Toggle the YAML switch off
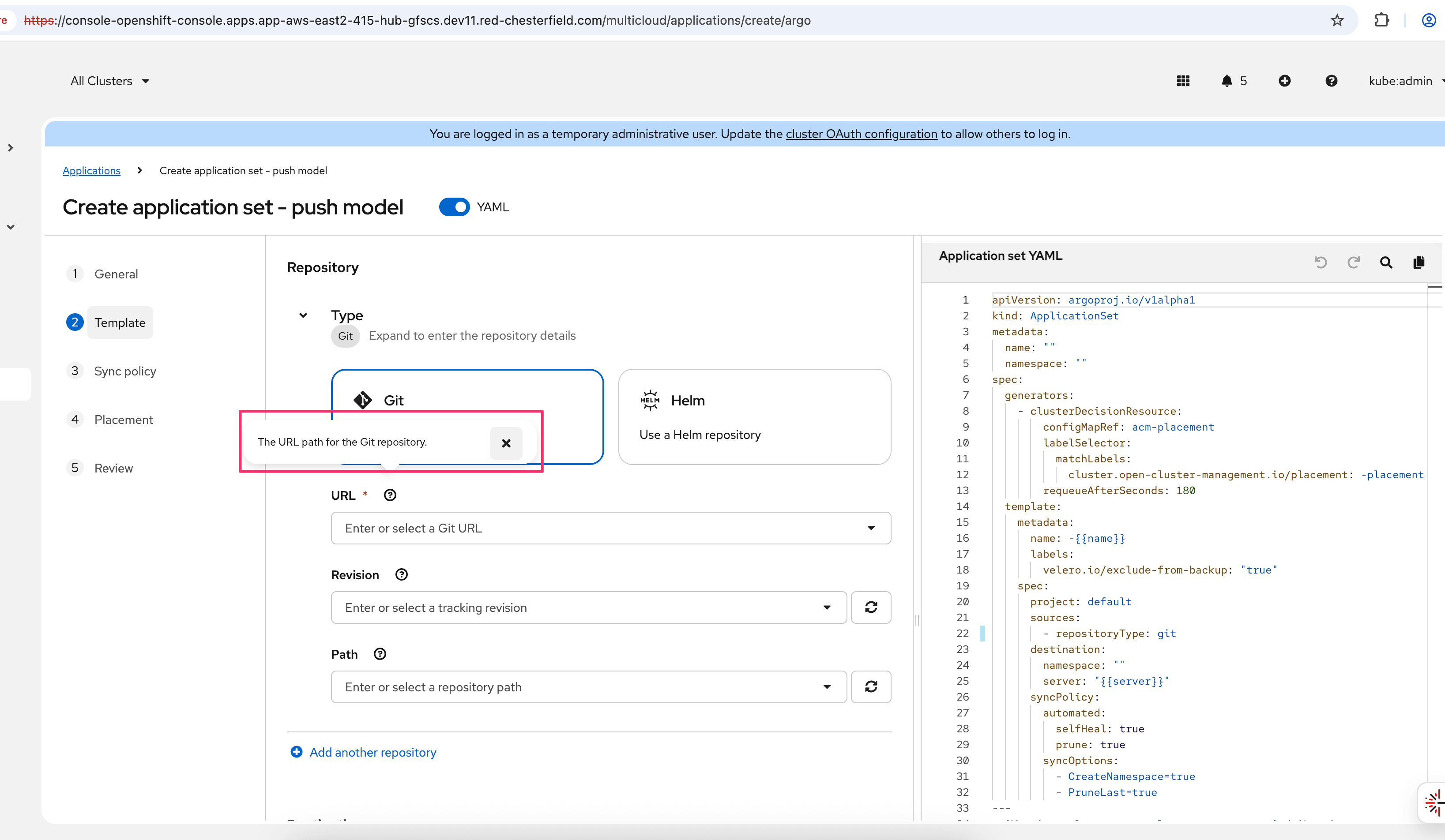Screen dimensions: 1445x840 pyautogui.click(x=454, y=207)
